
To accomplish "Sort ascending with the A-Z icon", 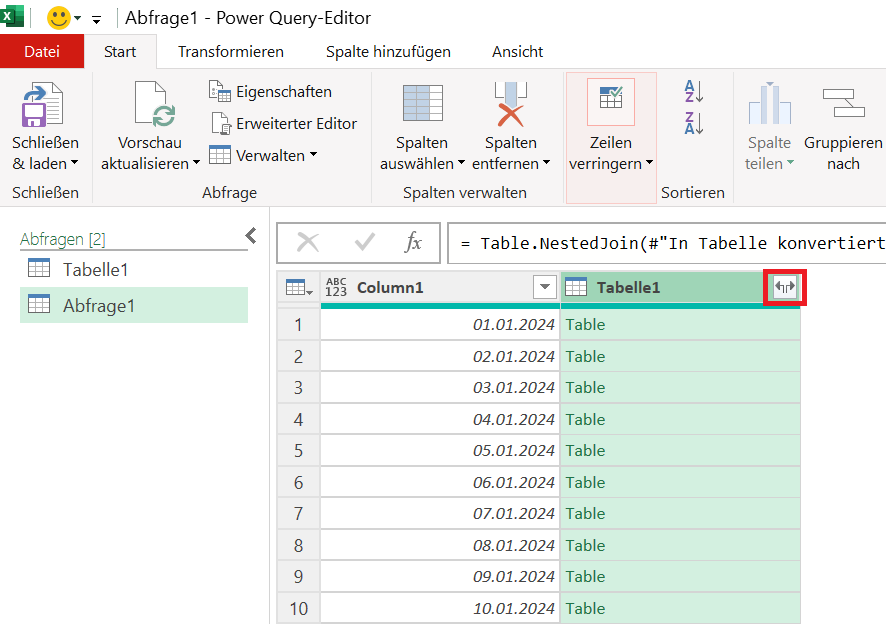I will pyautogui.click(x=693, y=91).
